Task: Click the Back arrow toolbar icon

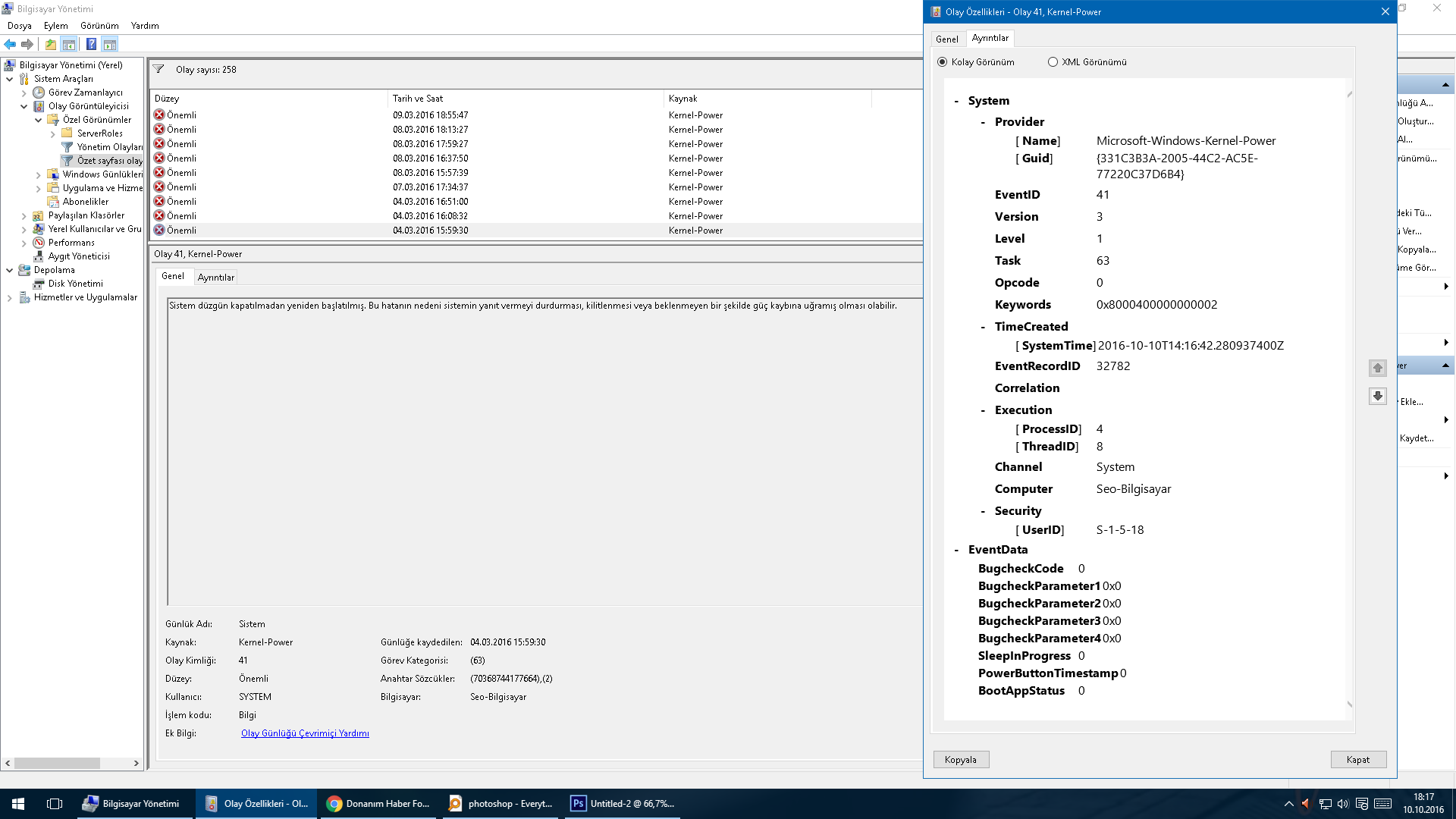Action: (10, 44)
